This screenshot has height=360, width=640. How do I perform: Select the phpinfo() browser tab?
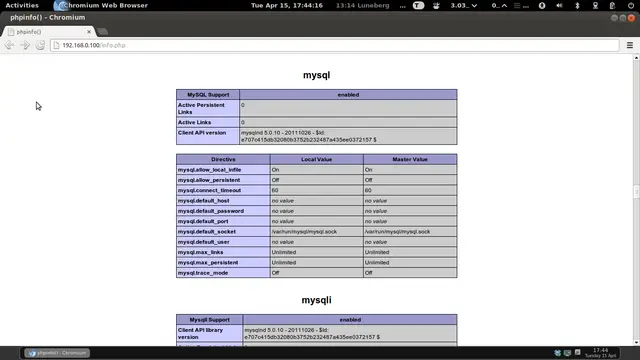(x=48, y=31)
